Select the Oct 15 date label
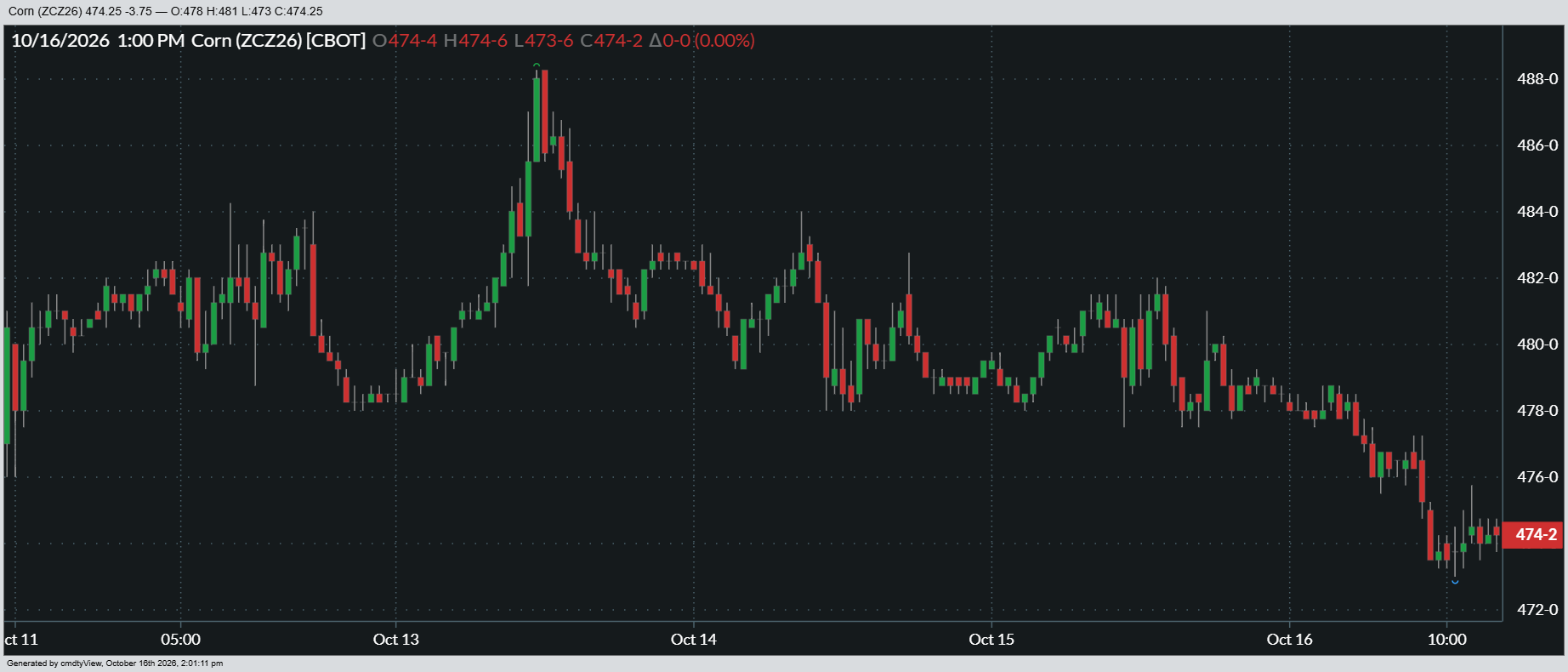Viewport: 1568px width, 672px height. pyautogui.click(x=991, y=640)
